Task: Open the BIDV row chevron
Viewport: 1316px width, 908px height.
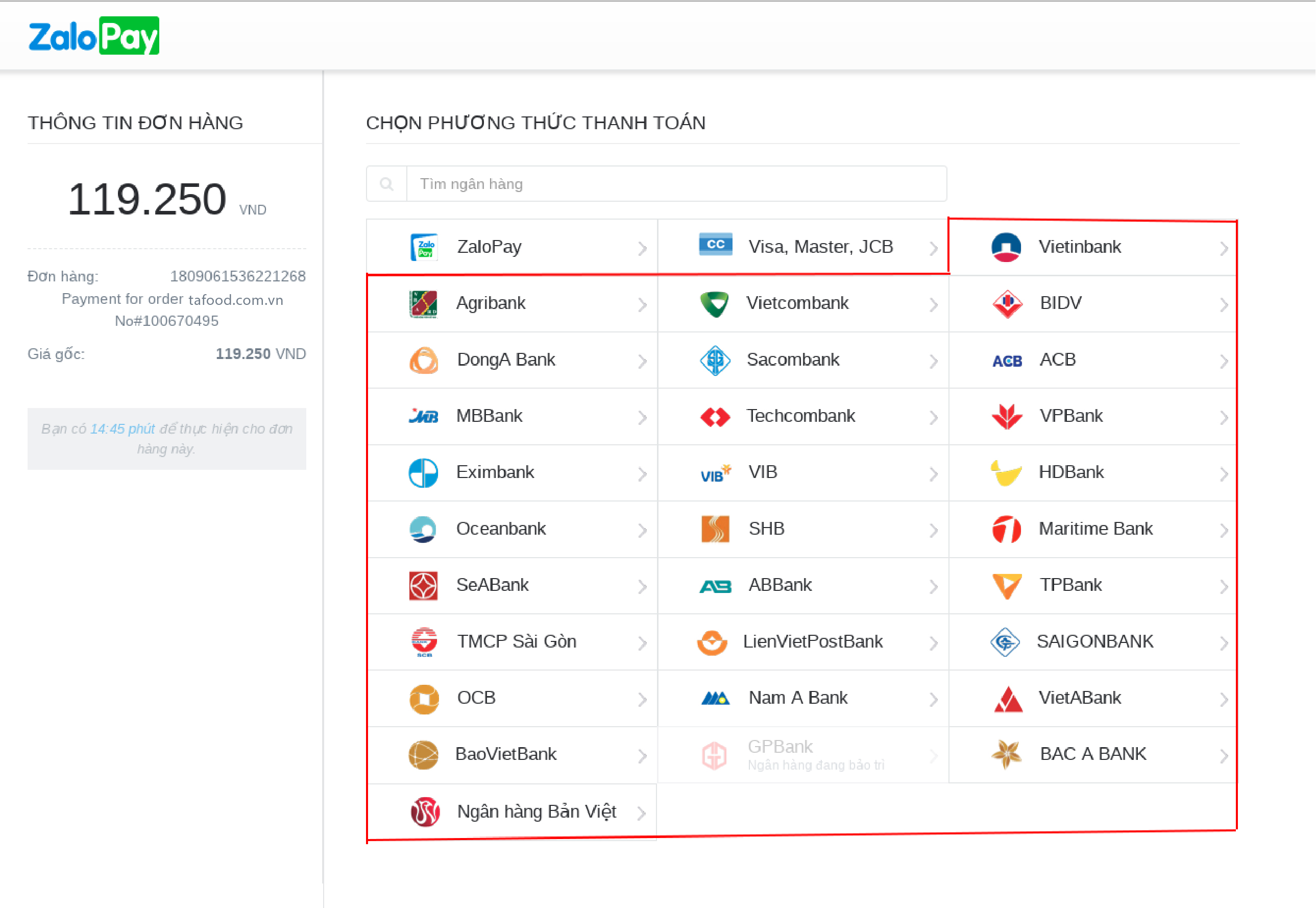Action: (x=1225, y=305)
